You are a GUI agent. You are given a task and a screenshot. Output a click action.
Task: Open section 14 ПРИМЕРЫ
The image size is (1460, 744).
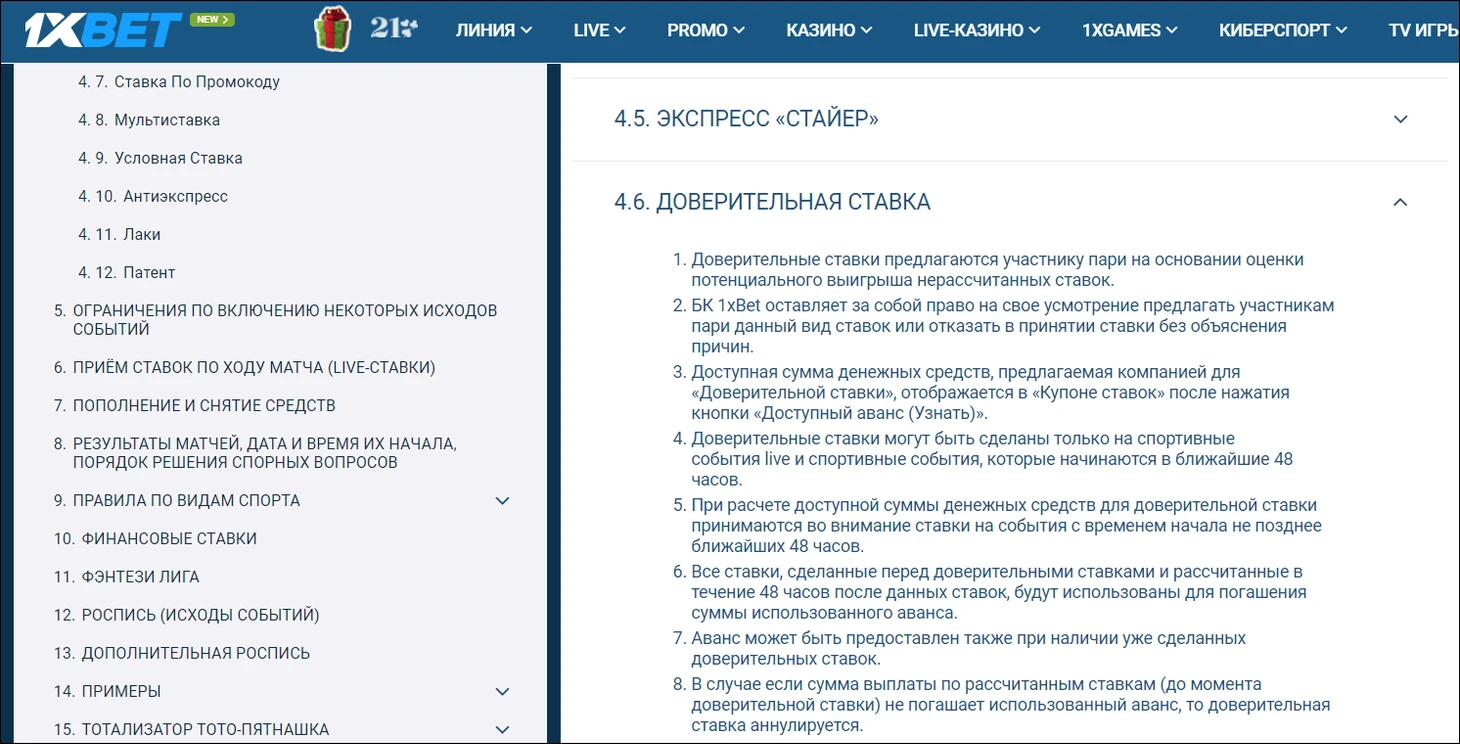coord(107,691)
